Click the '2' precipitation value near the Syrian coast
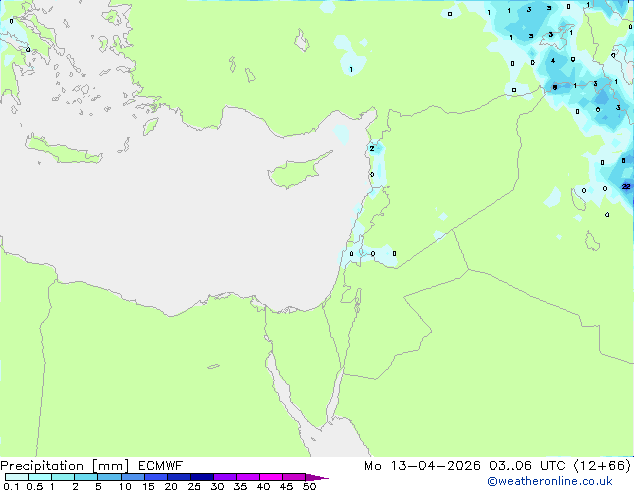634x490 pixels. point(372,148)
